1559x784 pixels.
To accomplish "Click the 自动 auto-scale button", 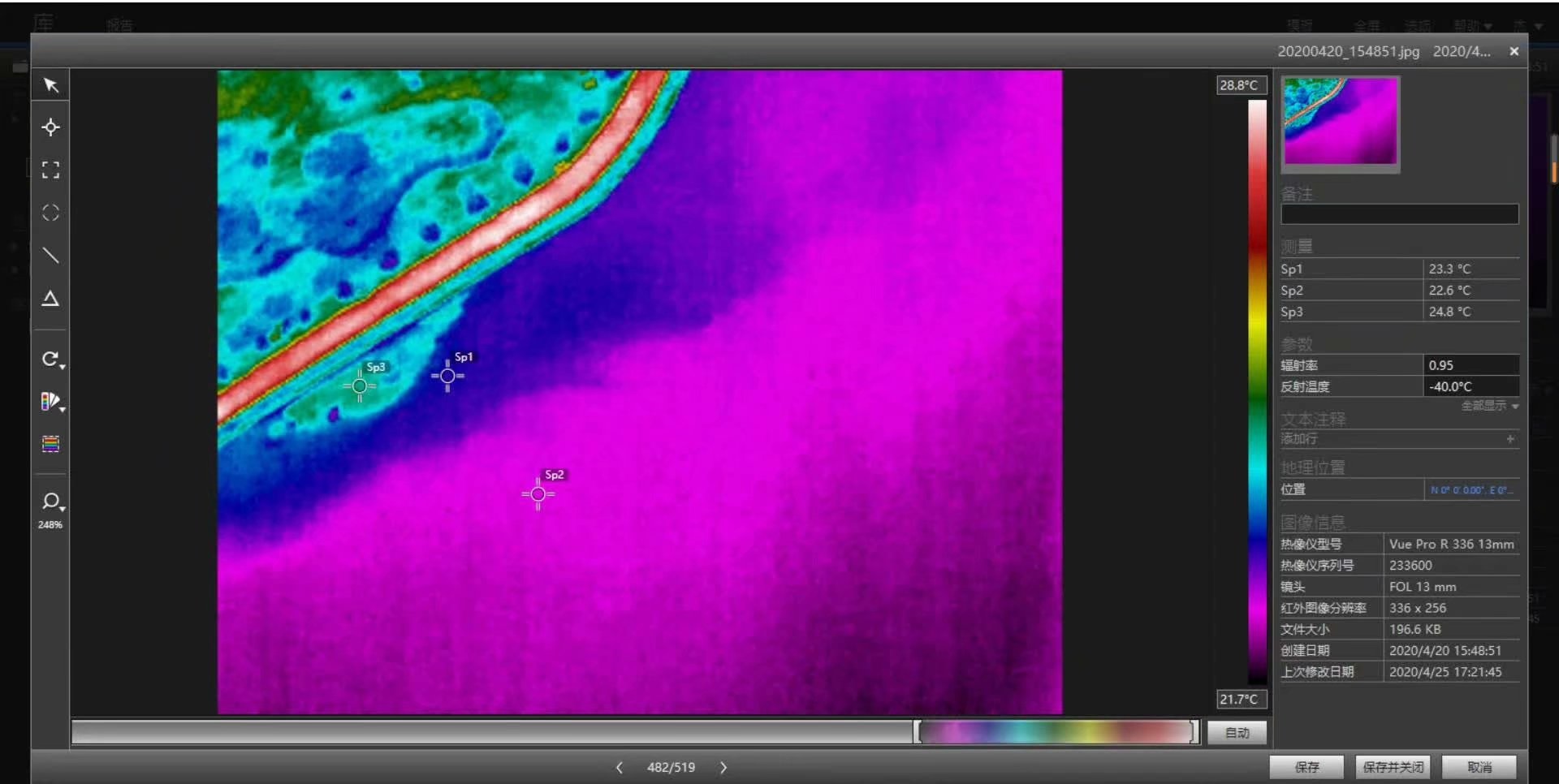I will (x=1237, y=733).
